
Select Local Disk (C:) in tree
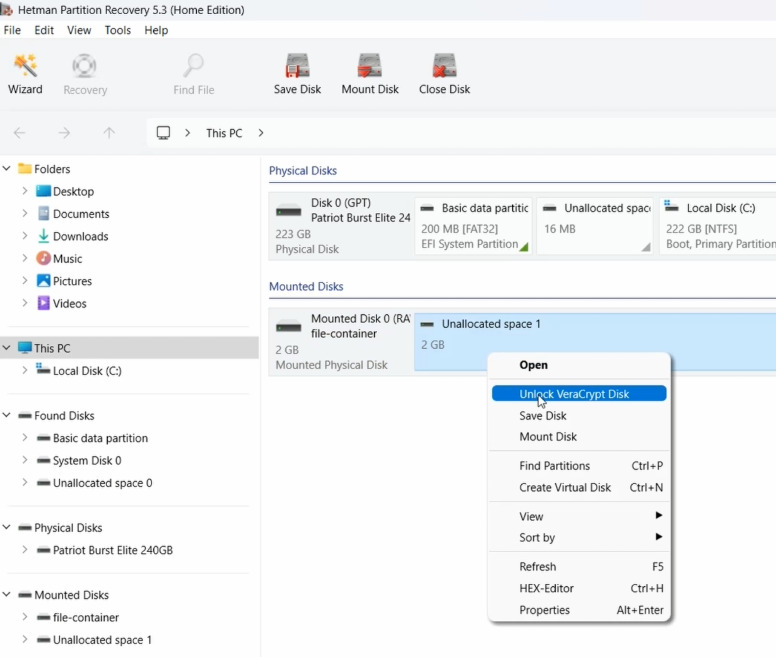87,371
